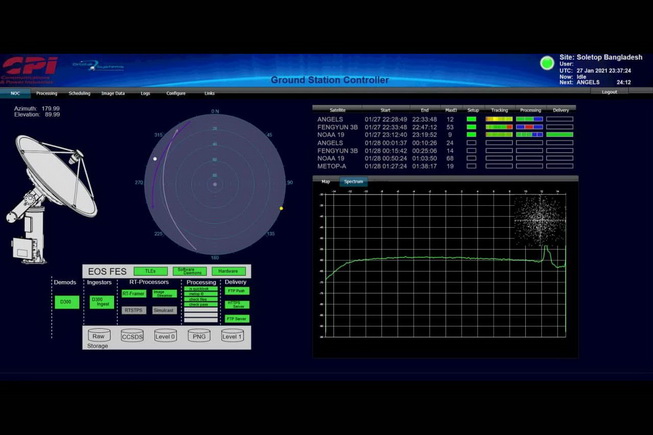653x435 pixels.
Task: Click the Software Daemons status button
Action: pyautogui.click(x=189, y=271)
